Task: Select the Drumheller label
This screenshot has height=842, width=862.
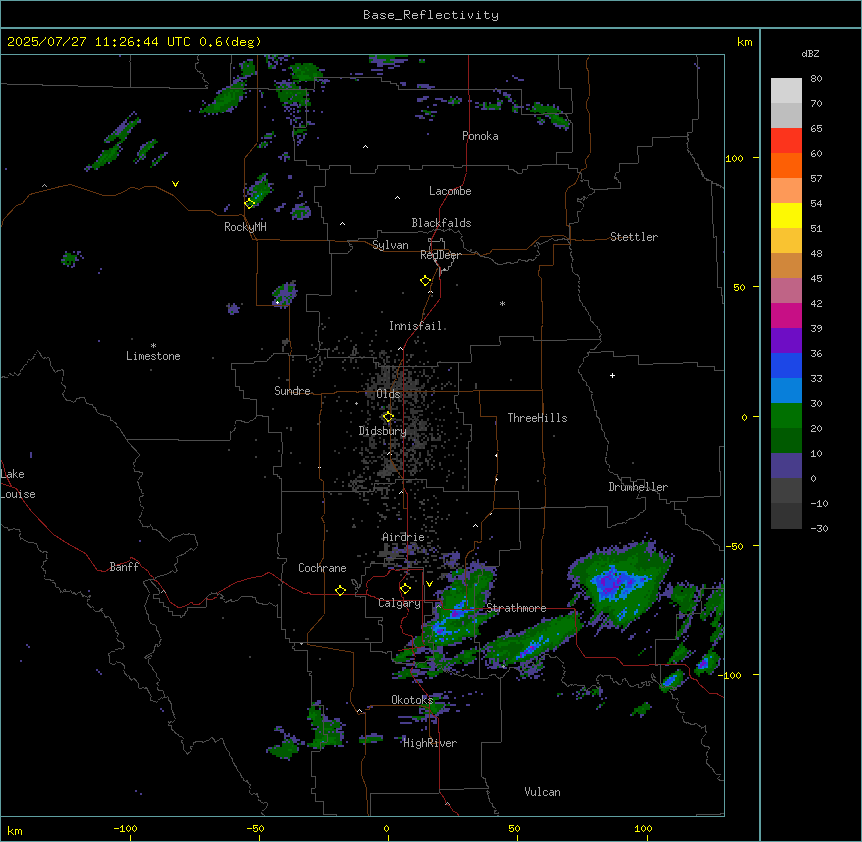Action: click(x=638, y=487)
